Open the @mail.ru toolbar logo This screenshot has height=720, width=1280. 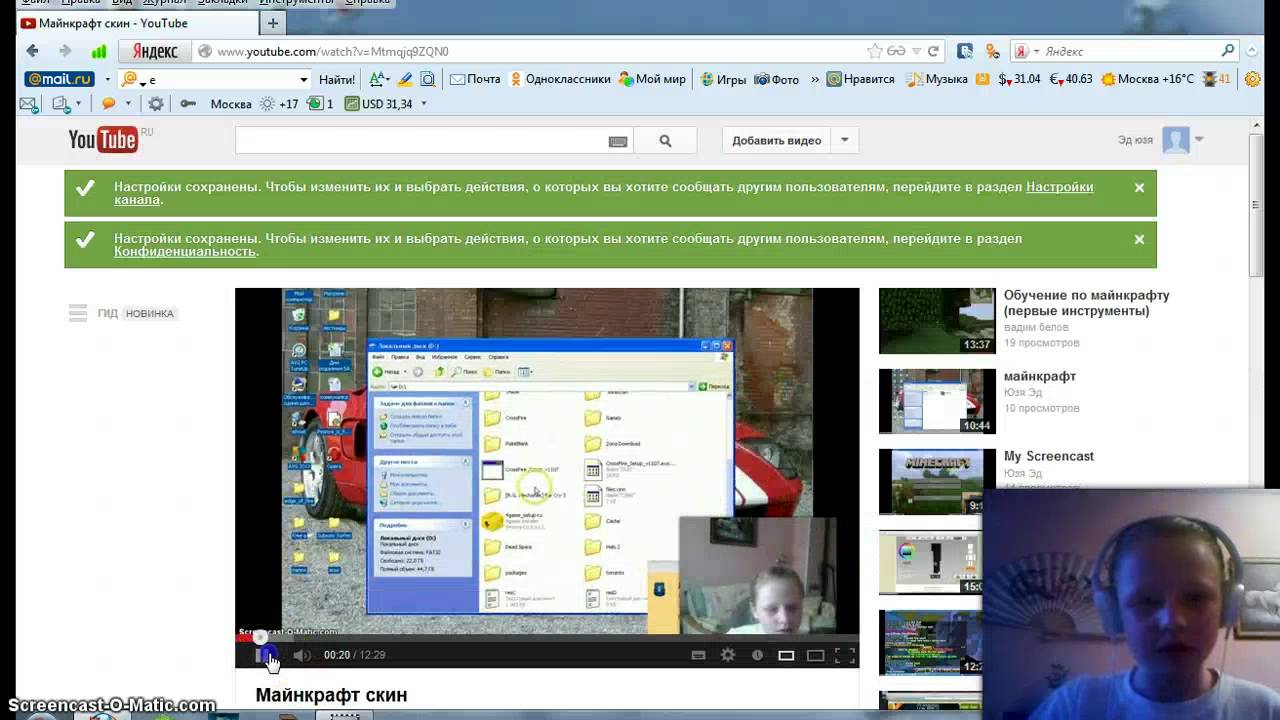click(59, 79)
